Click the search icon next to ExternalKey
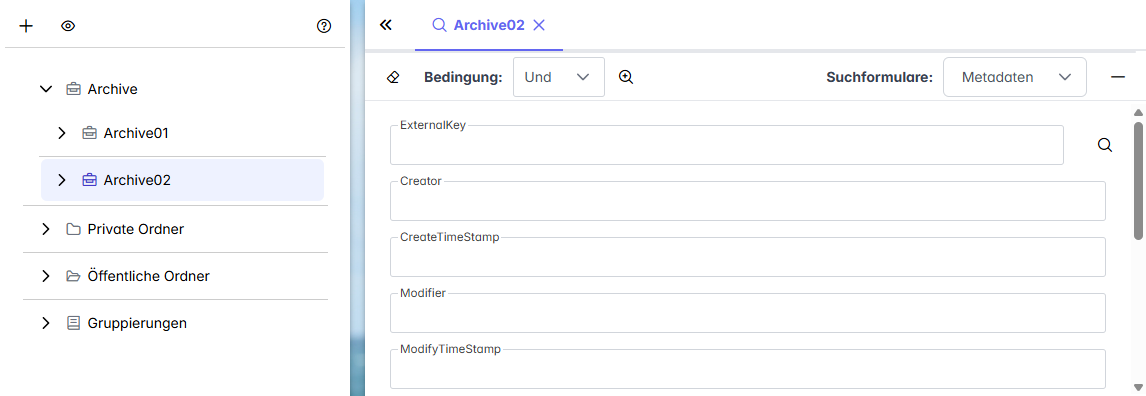 click(x=1105, y=145)
